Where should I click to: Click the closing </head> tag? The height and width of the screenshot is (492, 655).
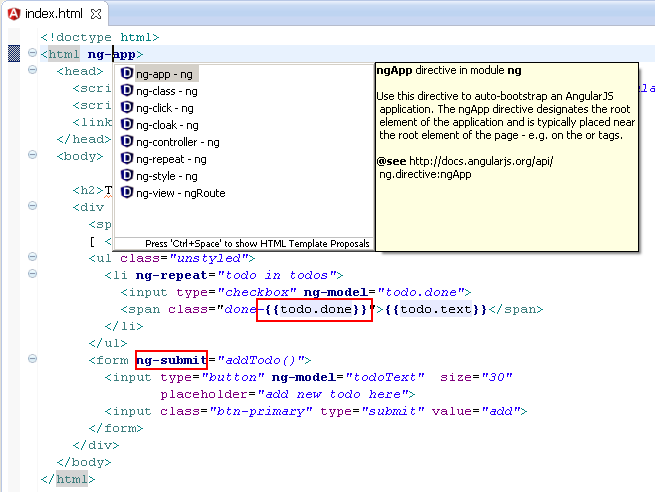point(84,139)
